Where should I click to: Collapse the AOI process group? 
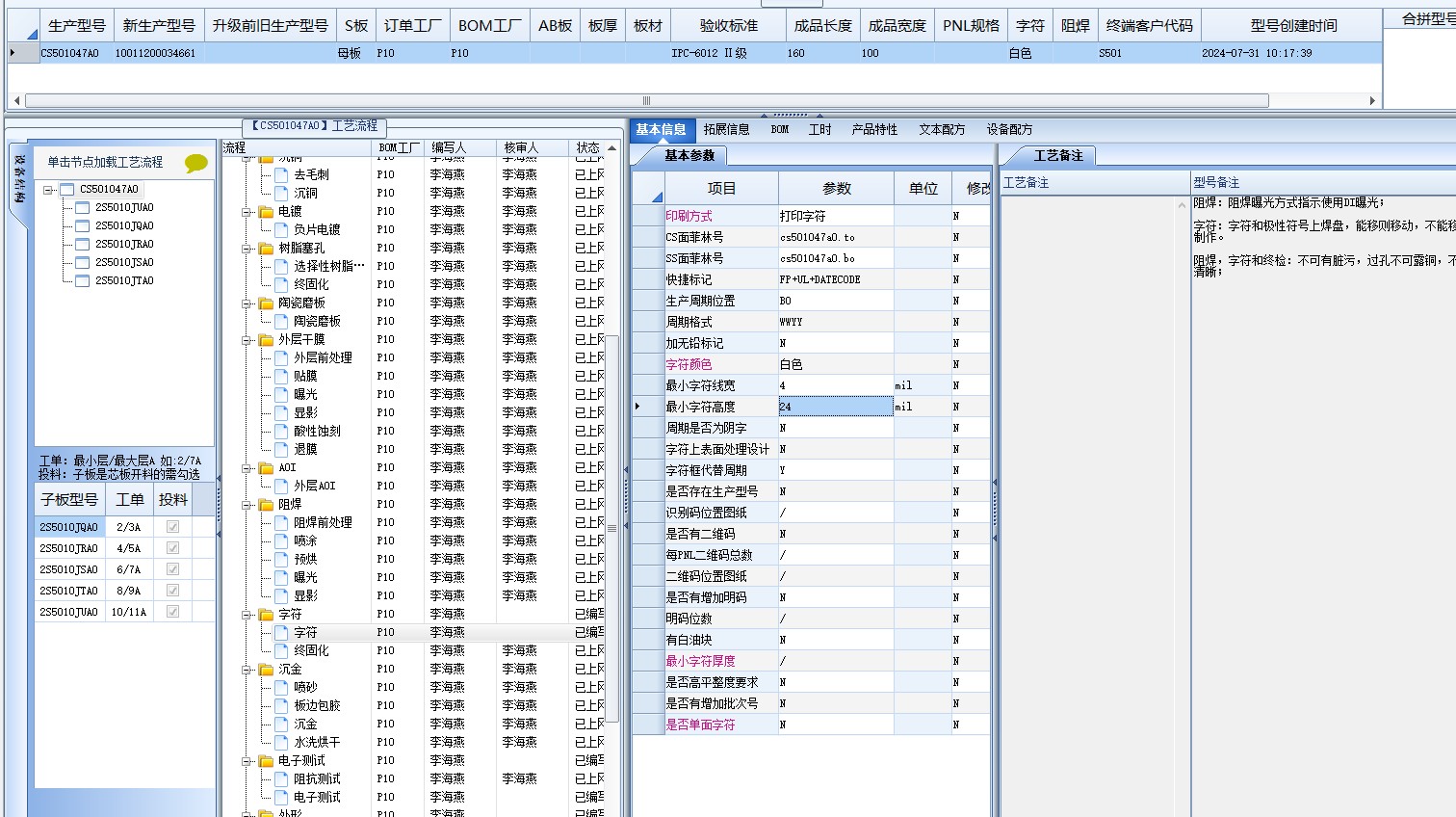[248, 468]
